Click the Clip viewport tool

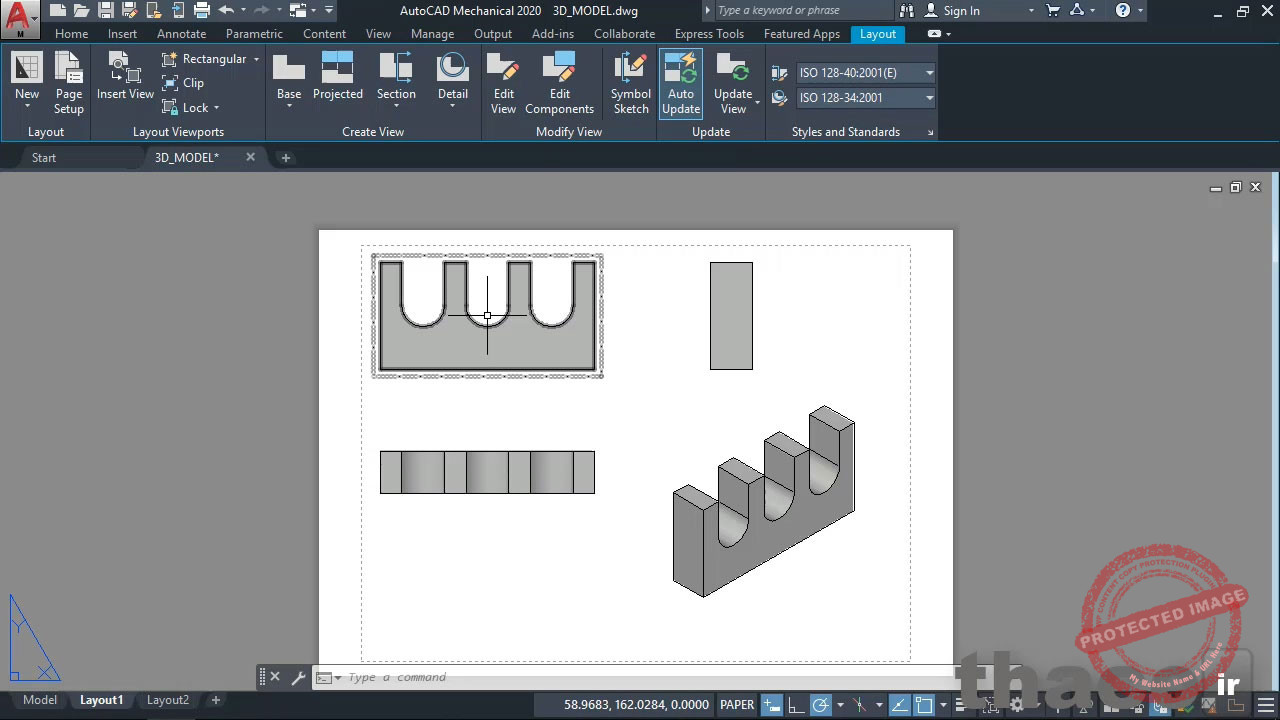[x=183, y=83]
